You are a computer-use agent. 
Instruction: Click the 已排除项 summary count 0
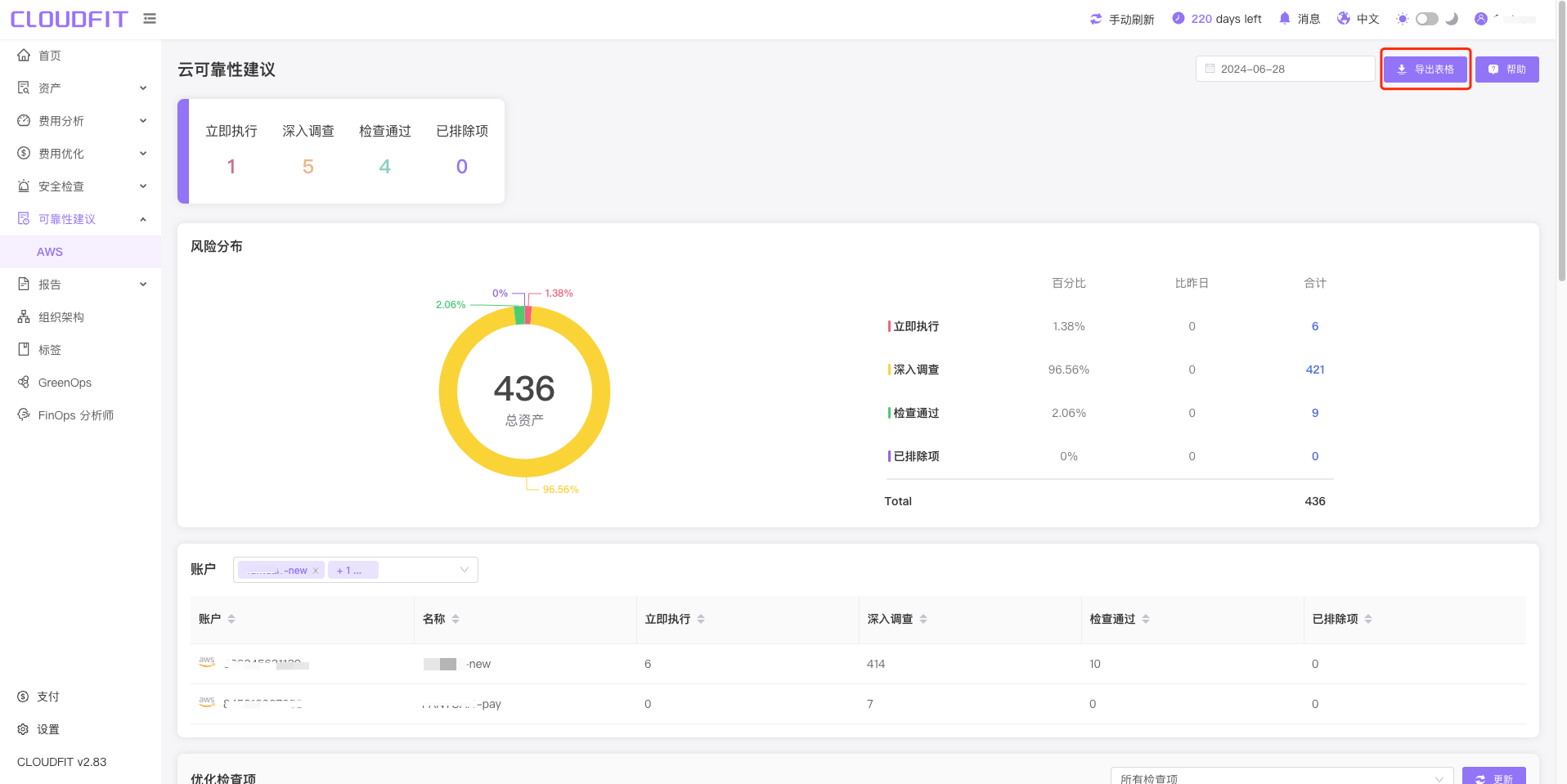[462, 167]
